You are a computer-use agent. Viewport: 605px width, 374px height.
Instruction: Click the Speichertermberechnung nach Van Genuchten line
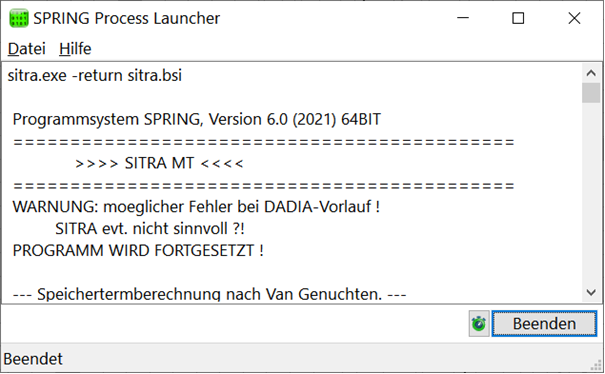pos(209,294)
